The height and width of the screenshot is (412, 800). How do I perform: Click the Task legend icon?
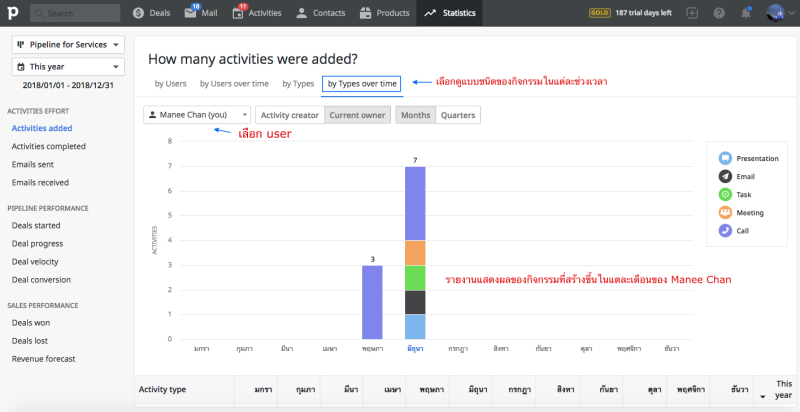click(x=725, y=194)
